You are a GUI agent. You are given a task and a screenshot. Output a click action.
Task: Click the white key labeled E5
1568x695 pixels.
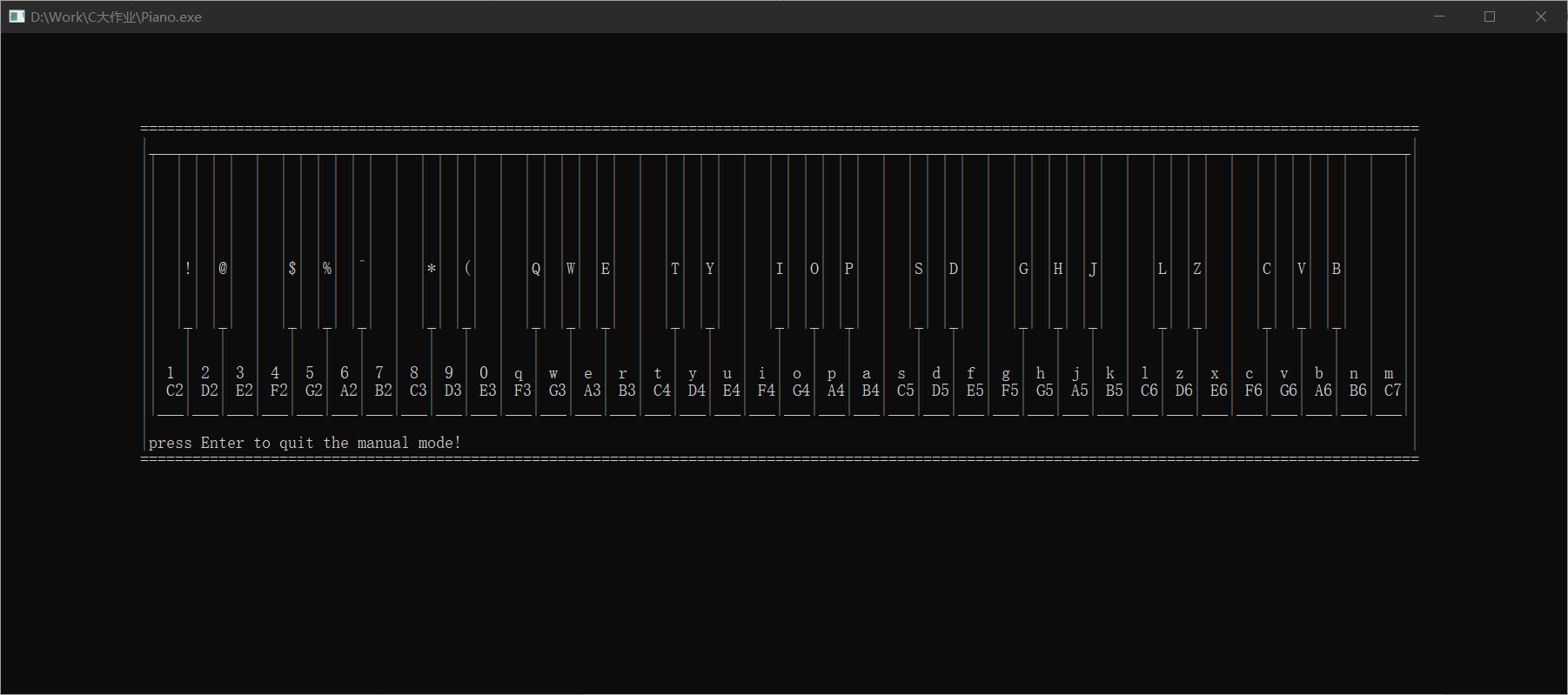coord(971,383)
